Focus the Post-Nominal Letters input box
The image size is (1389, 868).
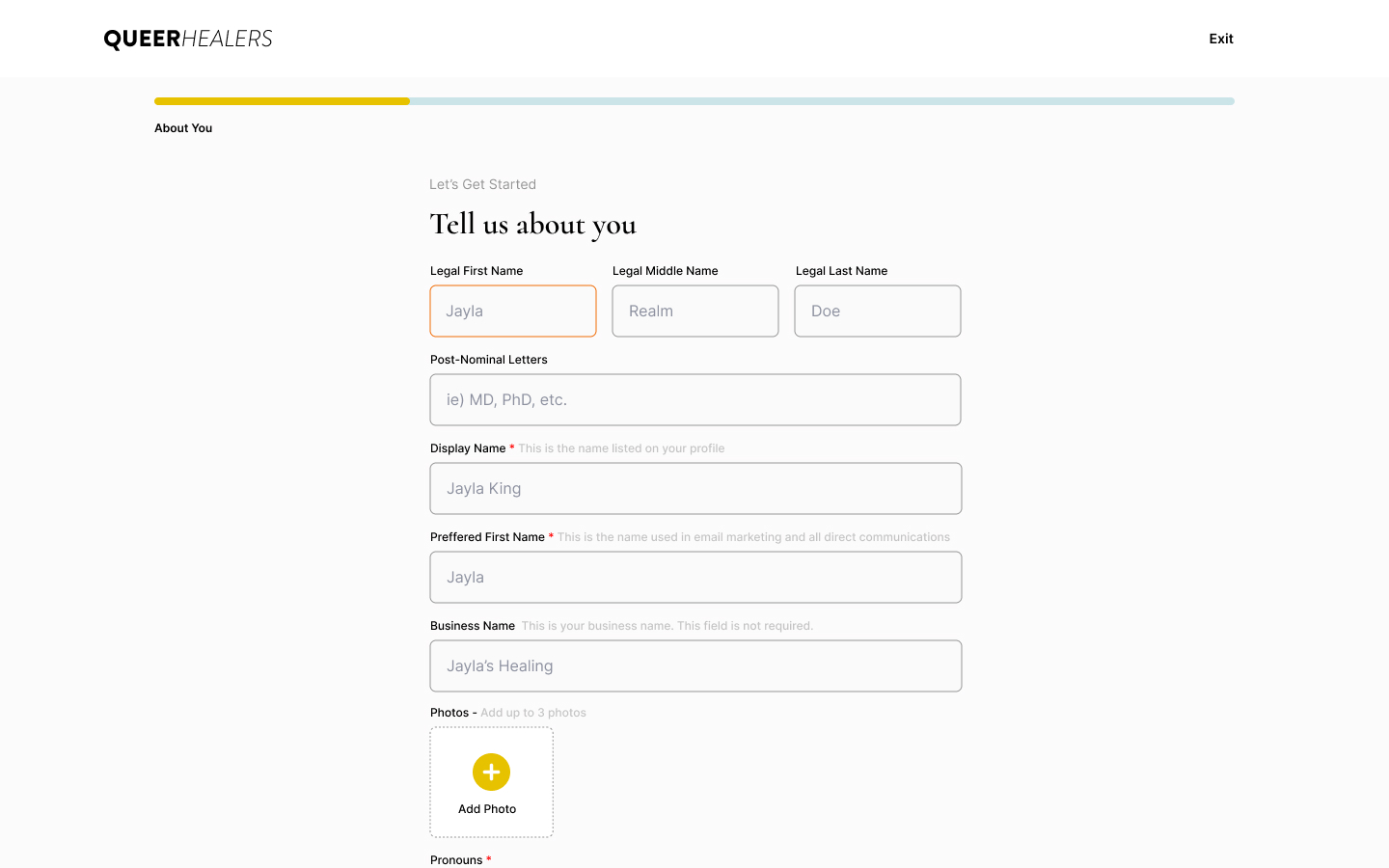[695, 400]
